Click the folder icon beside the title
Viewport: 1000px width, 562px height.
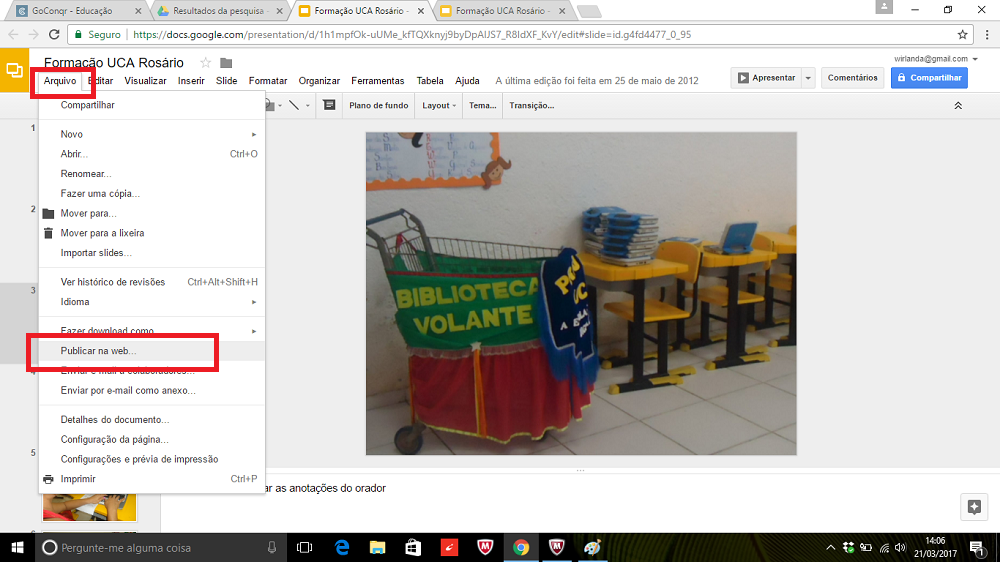pos(226,63)
